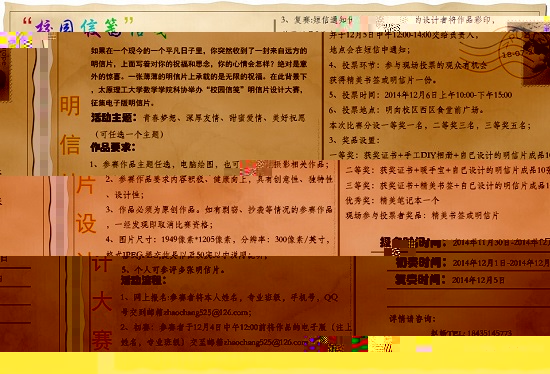The height and width of the screenshot is (374, 550).
Task: Click the phone number after TEL
Action: tap(489, 333)
